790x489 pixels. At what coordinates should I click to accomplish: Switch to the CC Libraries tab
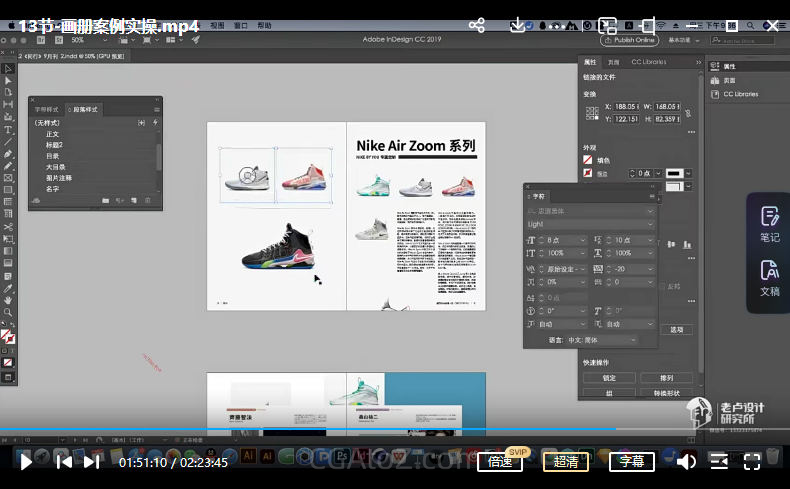tap(648, 62)
